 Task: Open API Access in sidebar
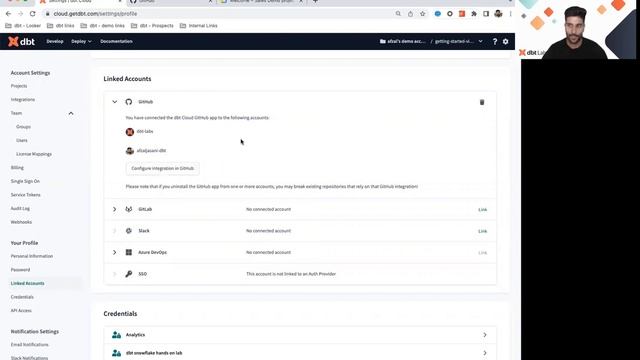point(21,311)
